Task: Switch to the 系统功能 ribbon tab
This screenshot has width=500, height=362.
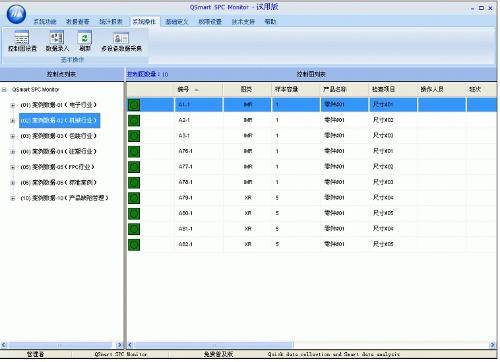Action: click(45, 22)
